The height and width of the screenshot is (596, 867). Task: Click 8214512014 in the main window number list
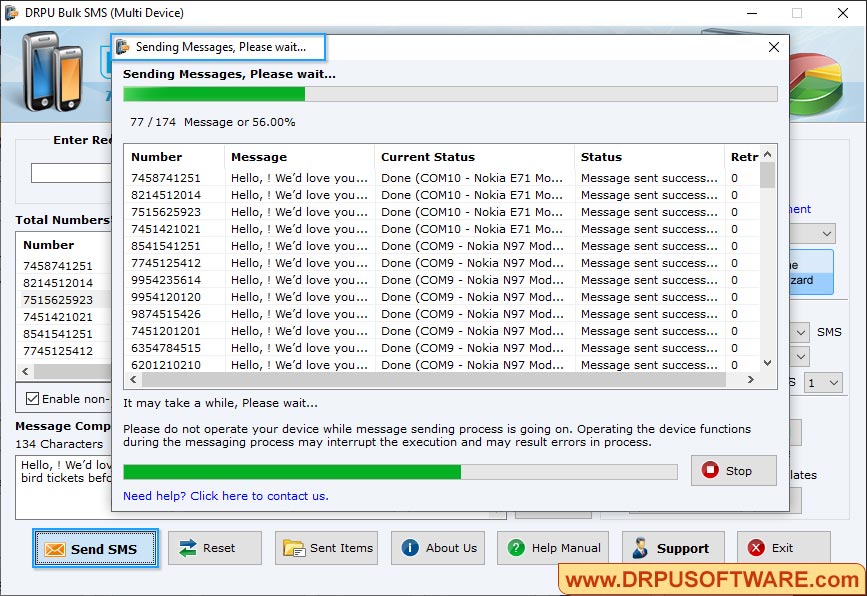(58, 283)
